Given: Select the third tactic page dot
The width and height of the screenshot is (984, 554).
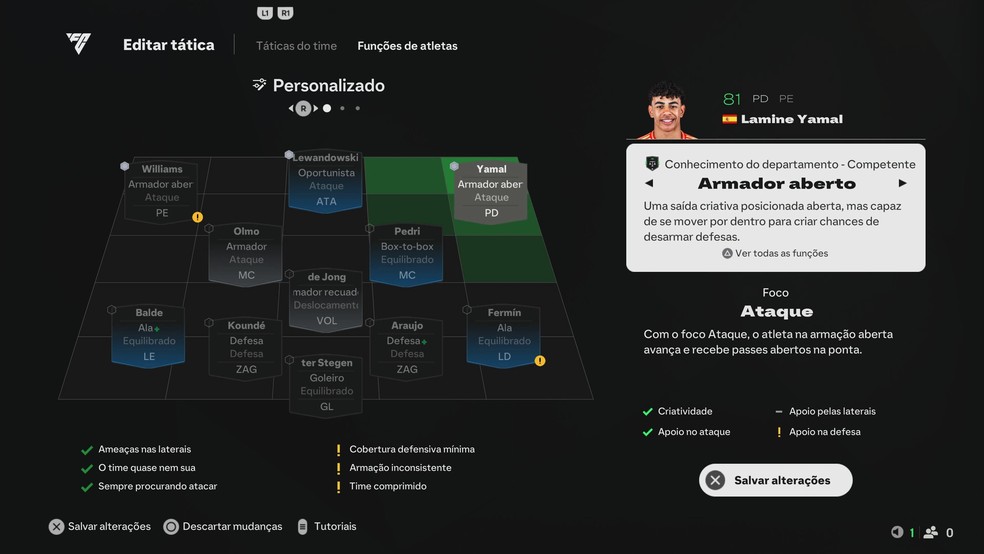Looking at the screenshot, I should pyautogui.click(x=358, y=109).
